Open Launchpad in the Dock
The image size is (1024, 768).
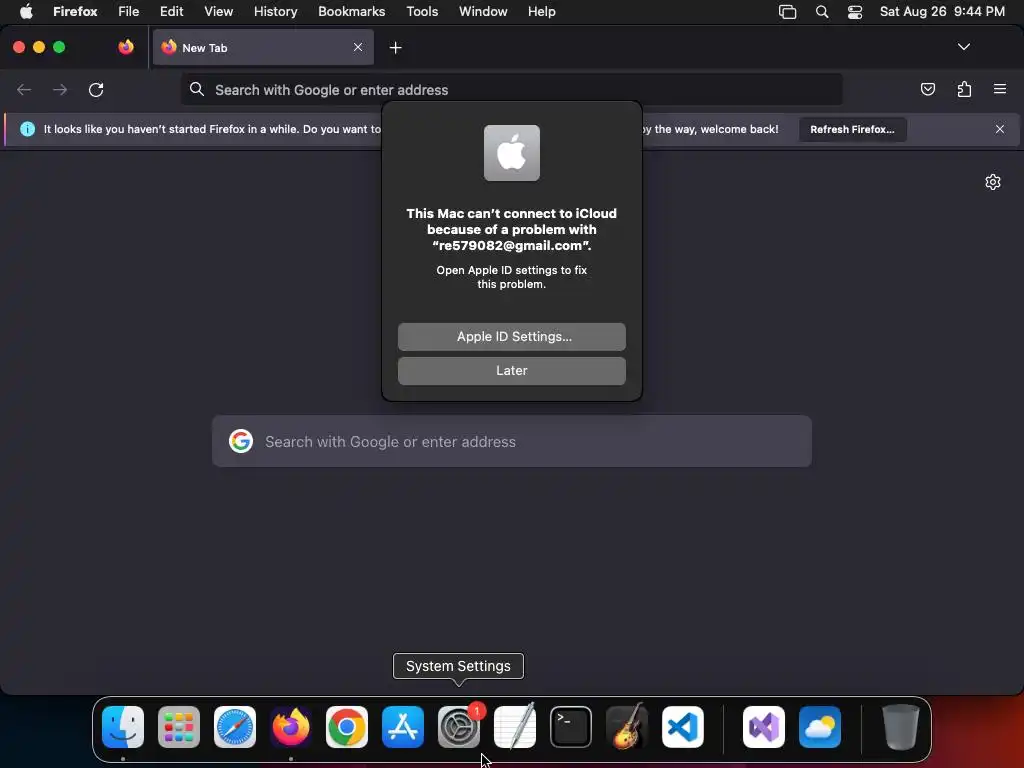pyautogui.click(x=179, y=727)
